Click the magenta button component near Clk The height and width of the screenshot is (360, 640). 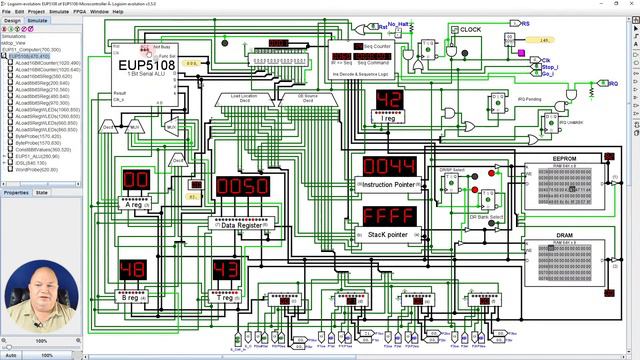(521, 53)
